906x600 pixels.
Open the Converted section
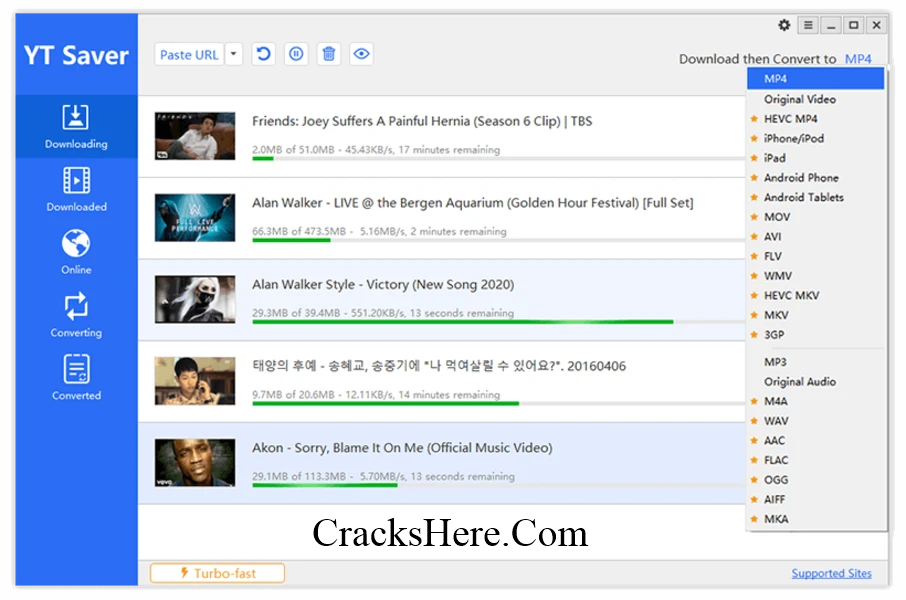tap(76, 379)
